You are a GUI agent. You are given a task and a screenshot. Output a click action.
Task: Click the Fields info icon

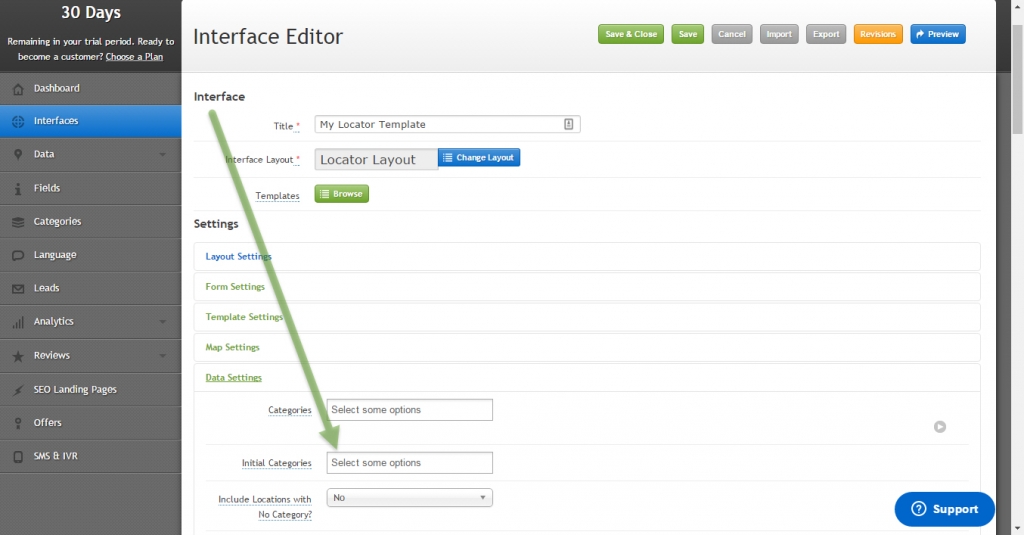(x=18, y=189)
